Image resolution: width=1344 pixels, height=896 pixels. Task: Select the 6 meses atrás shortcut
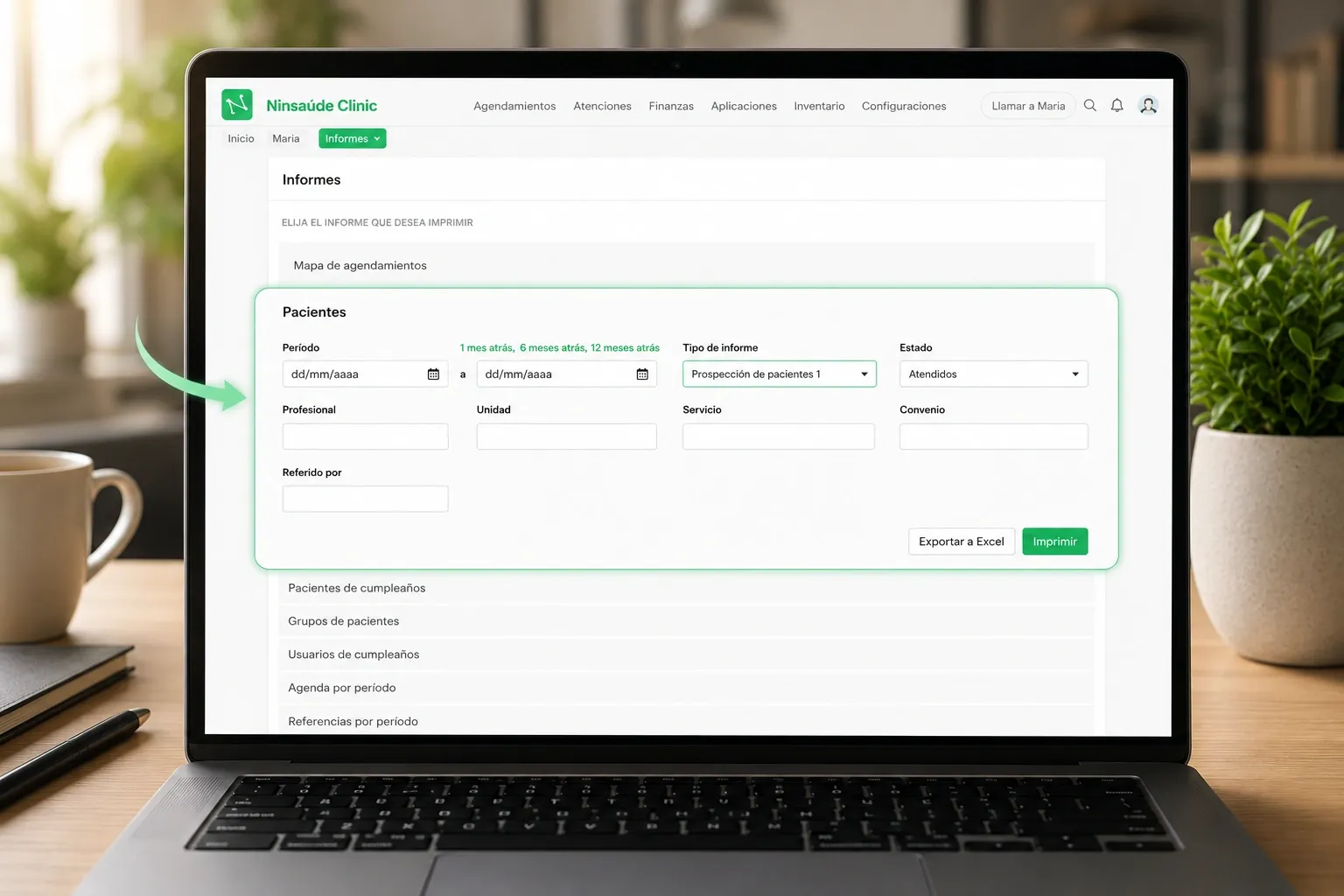coord(552,347)
